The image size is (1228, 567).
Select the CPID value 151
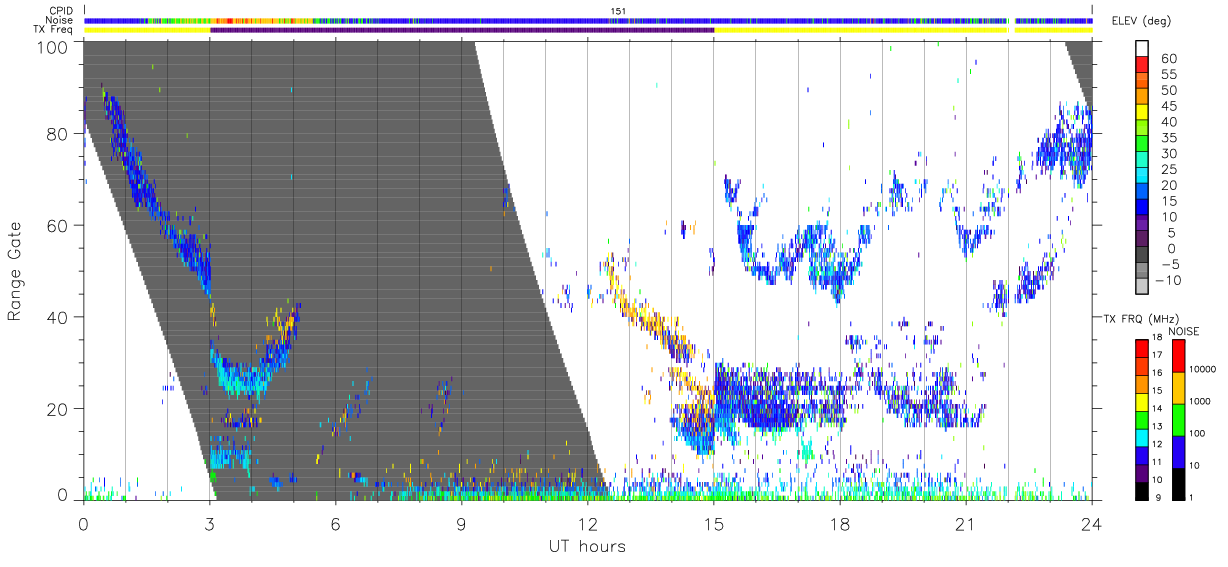point(618,11)
